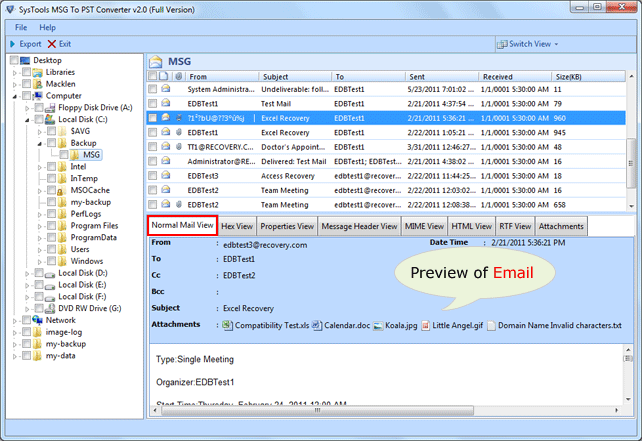Open Compatibility Test.xls attachment icon

point(227,326)
